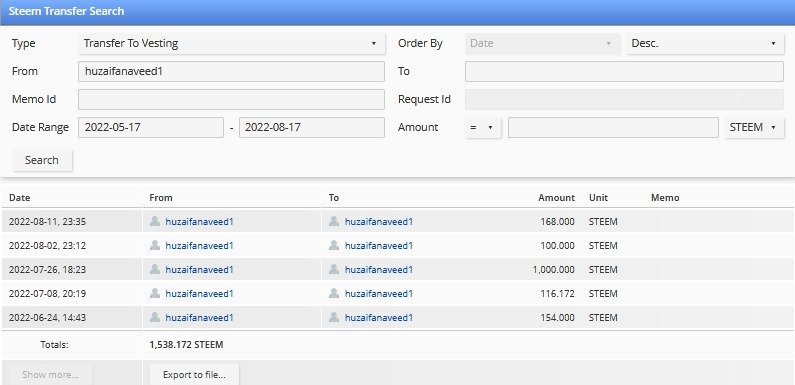Click the user icon beside 2022-07-26 From account

[155, 269]
